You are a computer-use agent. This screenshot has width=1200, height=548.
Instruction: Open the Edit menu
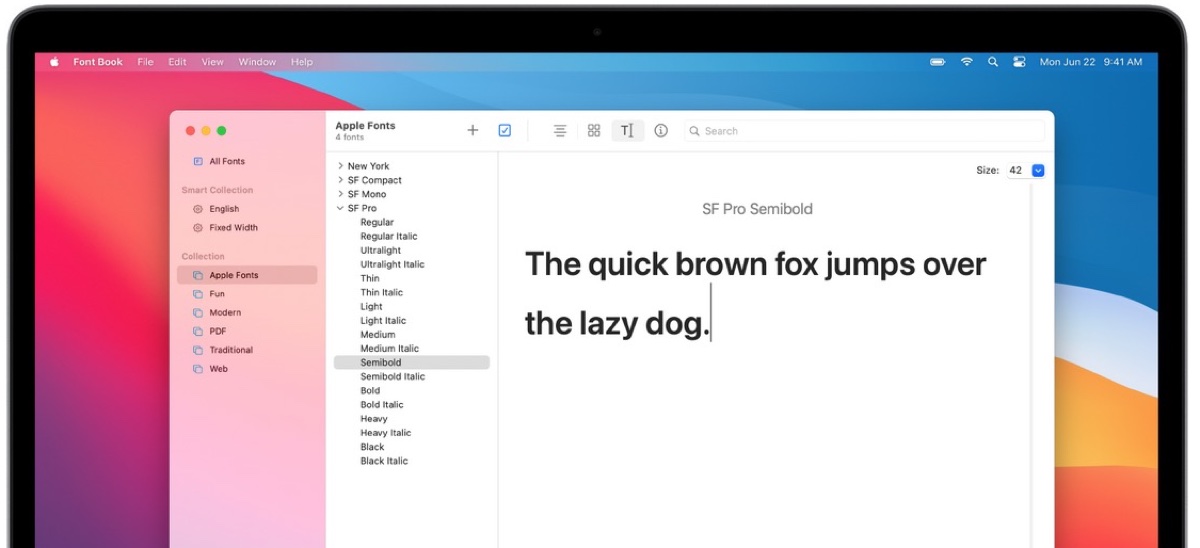(177, 62)
